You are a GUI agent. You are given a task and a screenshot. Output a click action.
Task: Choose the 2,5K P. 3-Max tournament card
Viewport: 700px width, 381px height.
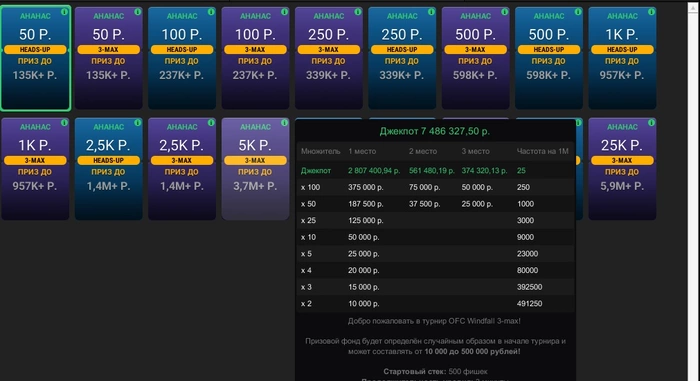tap(182, 169)
